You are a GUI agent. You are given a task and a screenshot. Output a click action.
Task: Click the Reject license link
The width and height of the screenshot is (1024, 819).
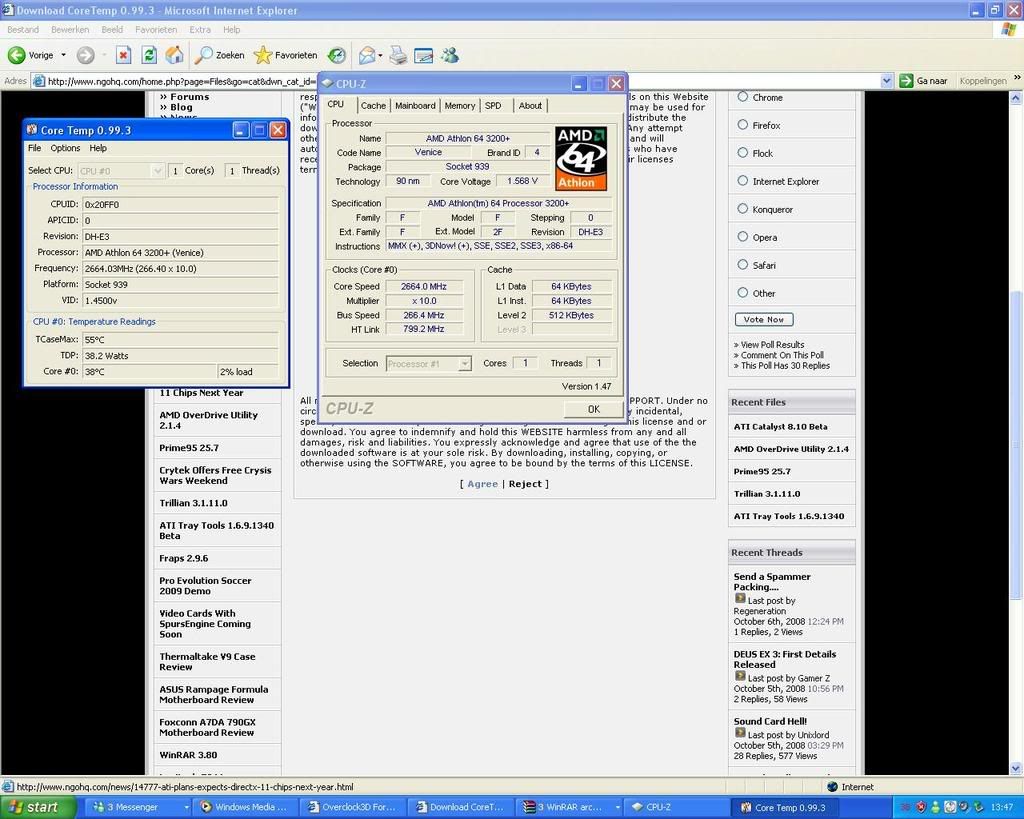pos(525,484)
